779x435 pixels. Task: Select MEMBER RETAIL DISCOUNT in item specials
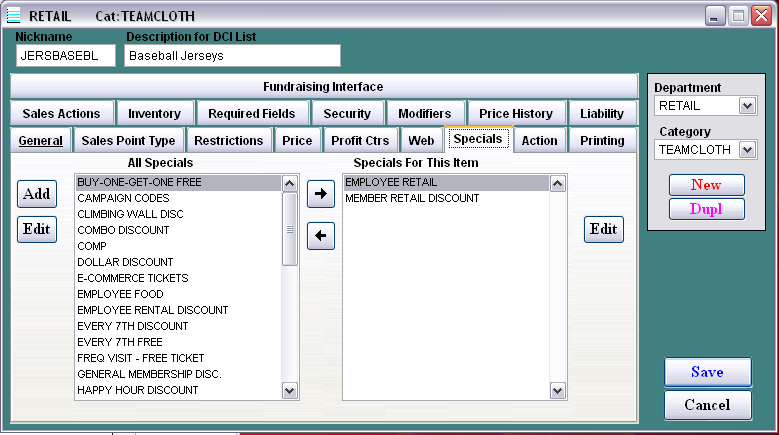tap(446, 198)
